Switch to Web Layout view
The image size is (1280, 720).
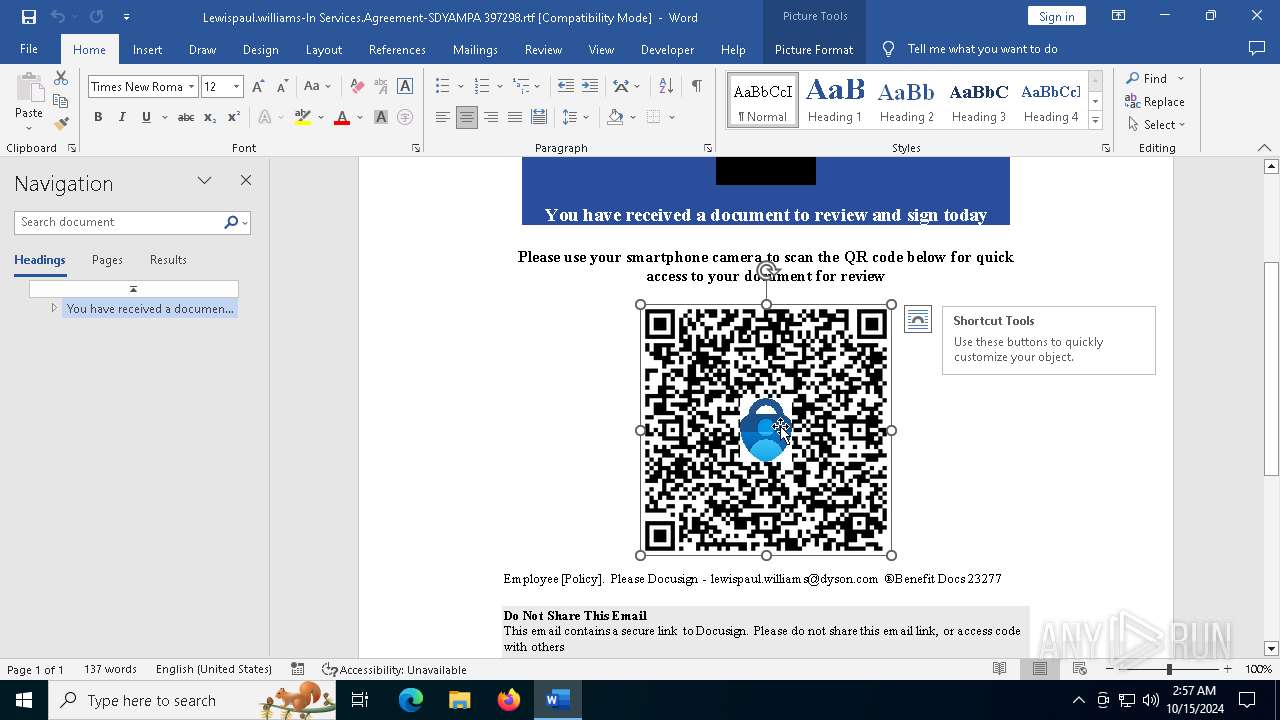pos(1080,669)
